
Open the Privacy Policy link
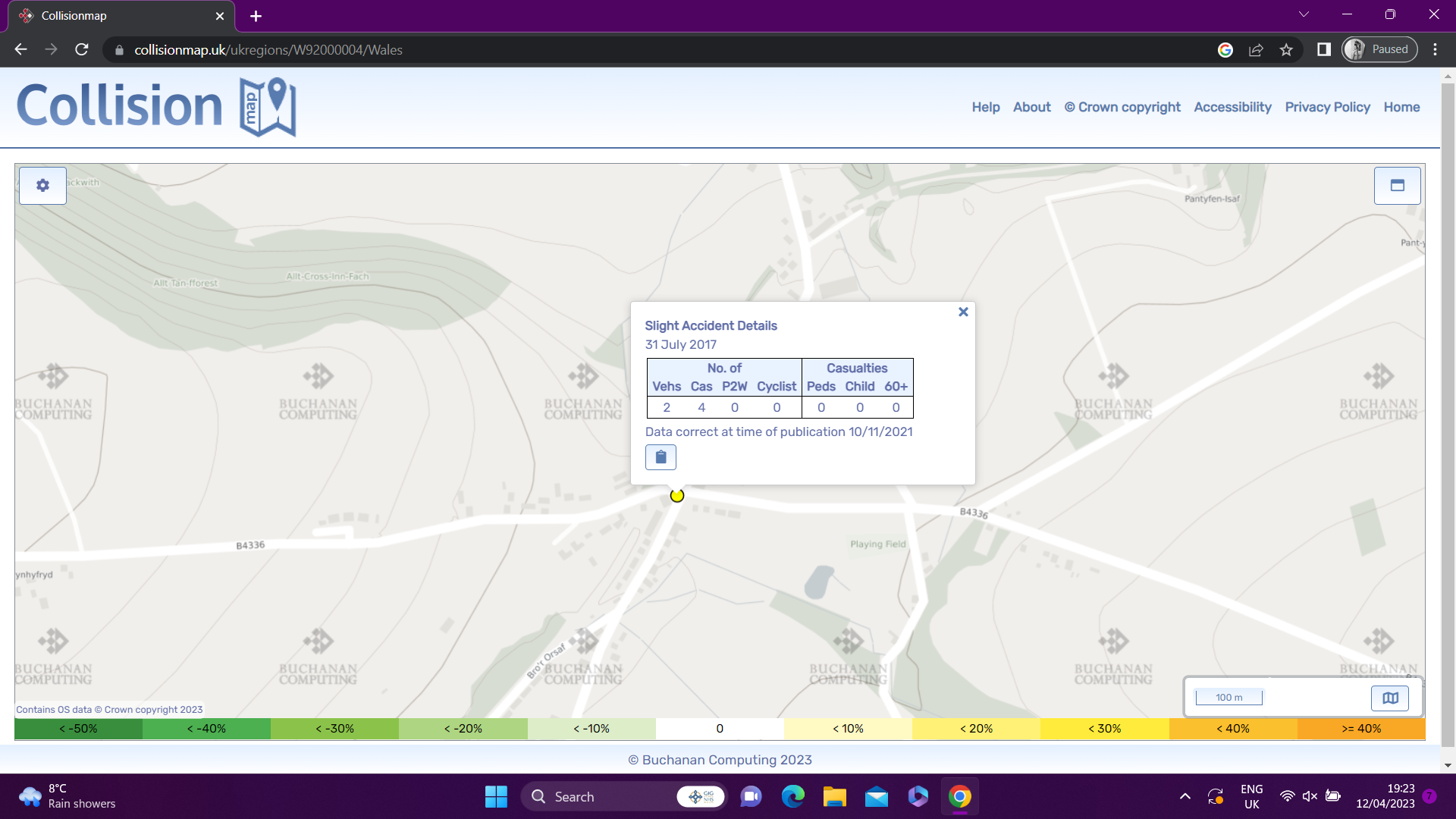1327,107
